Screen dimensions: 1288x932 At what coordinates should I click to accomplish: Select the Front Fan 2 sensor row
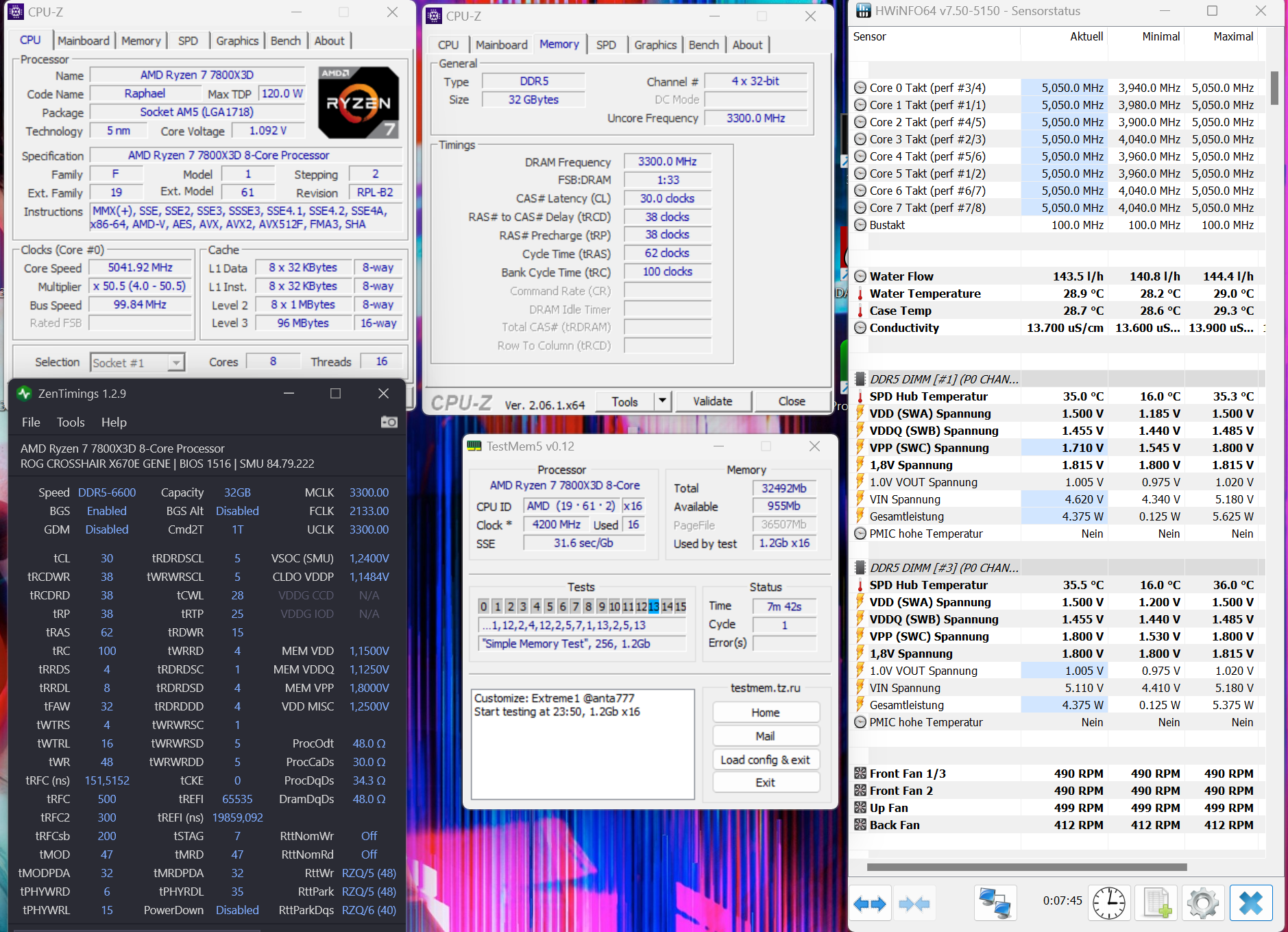click(x=1058, y=791)
